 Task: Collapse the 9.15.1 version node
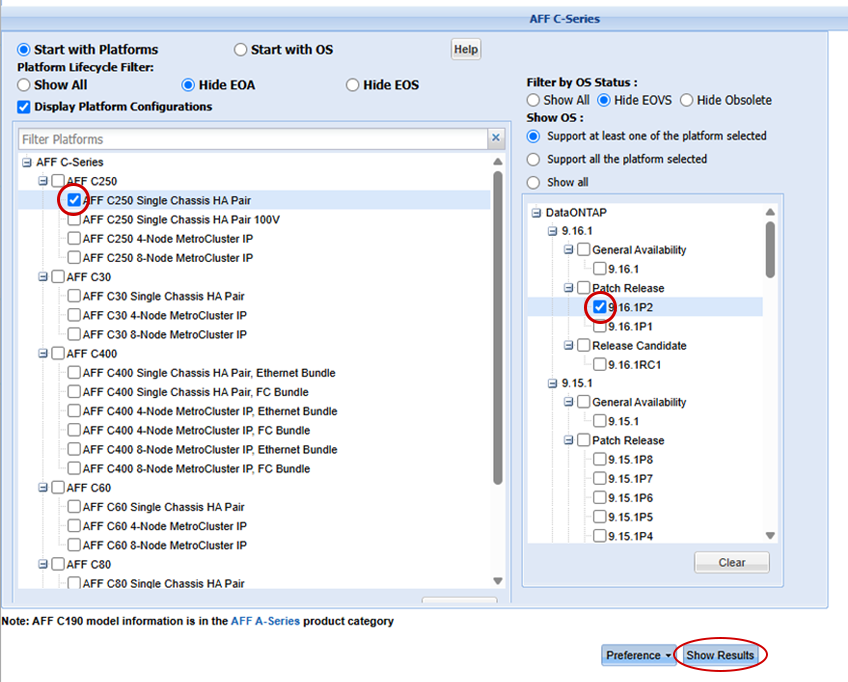[x=552, y=383]
